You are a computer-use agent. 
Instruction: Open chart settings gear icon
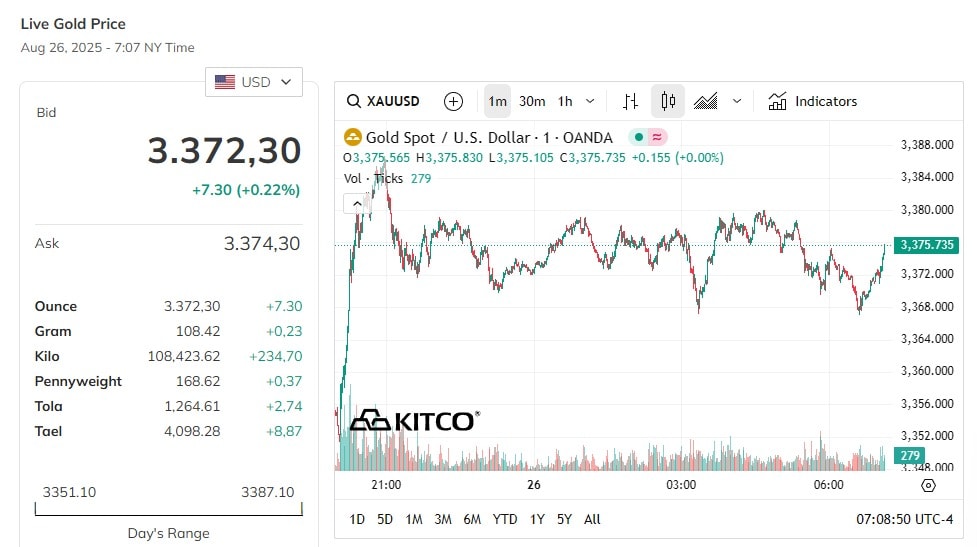tap(928, 485)
